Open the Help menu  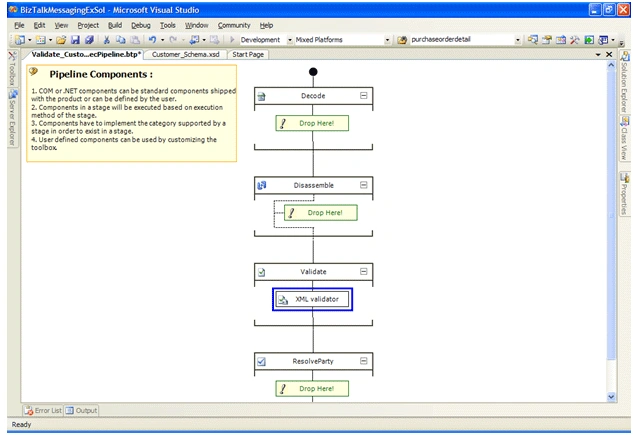click(266, 25)
